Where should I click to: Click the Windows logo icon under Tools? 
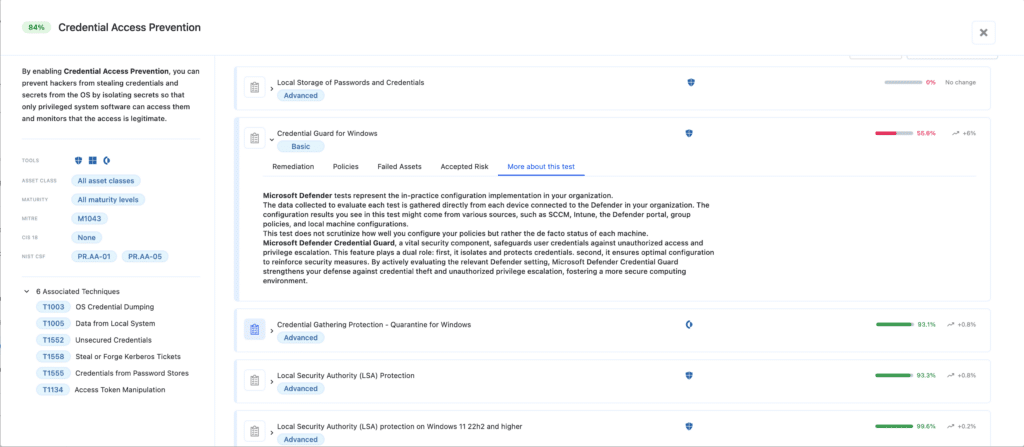click(x=92, y=160)
